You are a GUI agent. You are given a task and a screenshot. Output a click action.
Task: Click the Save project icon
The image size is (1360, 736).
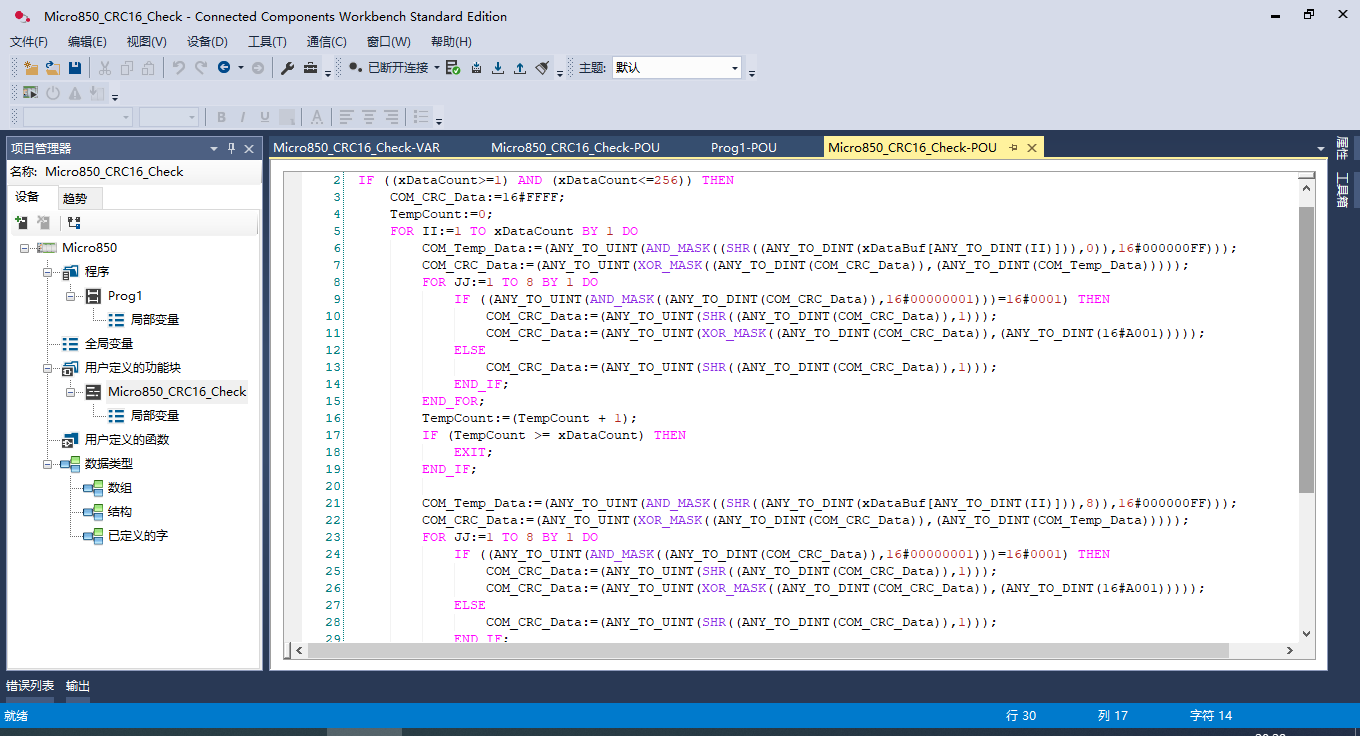pyautogui.click(x=75, y=68)
